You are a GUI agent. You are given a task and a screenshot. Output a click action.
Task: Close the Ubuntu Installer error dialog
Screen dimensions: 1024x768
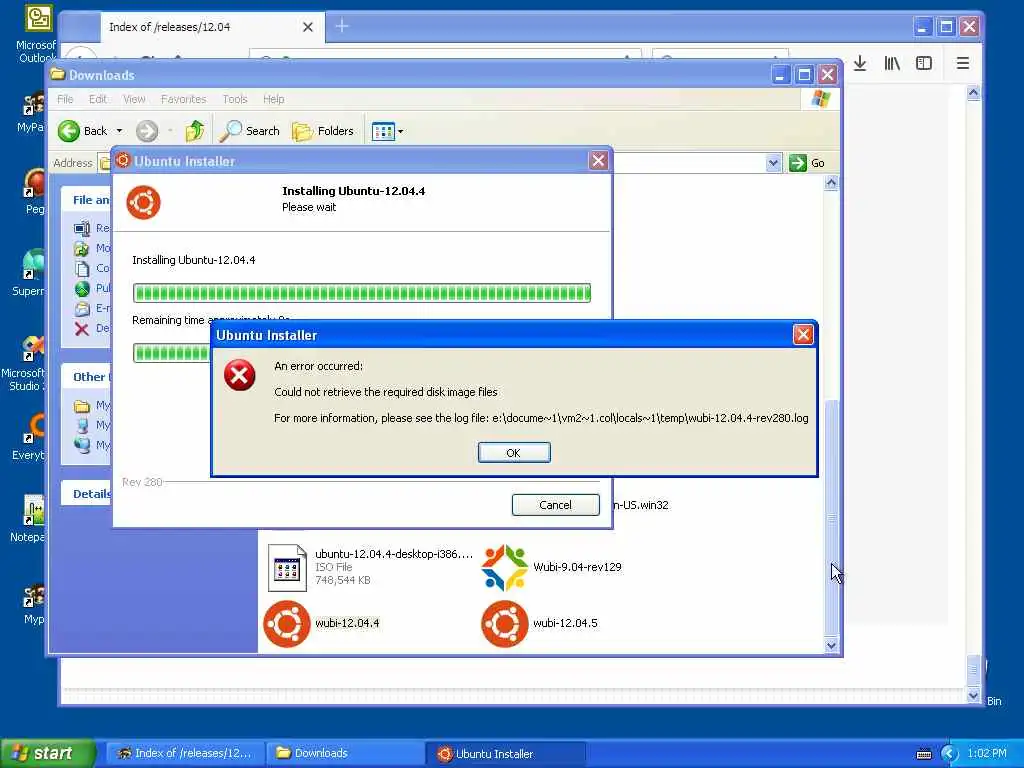pos(803,335)
